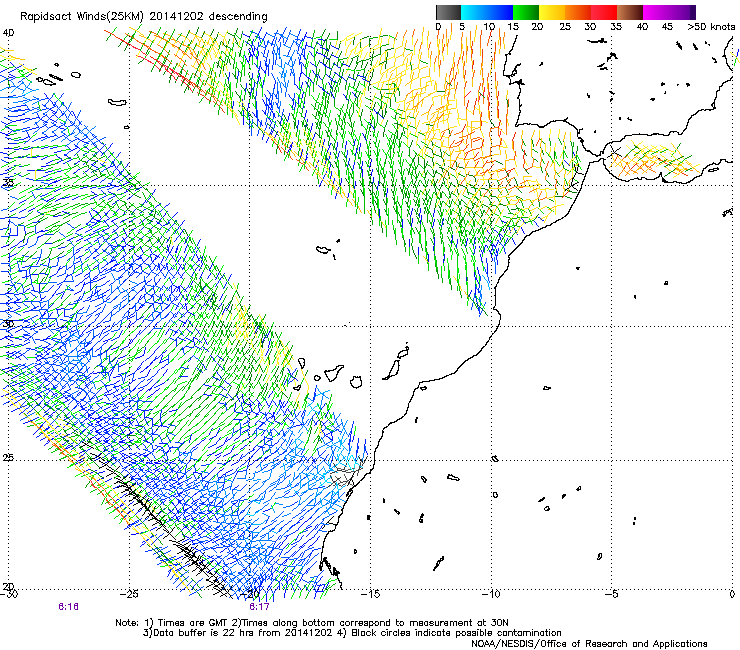Click the brown 35-40 knots legend segment

click(x=630, y=12)
